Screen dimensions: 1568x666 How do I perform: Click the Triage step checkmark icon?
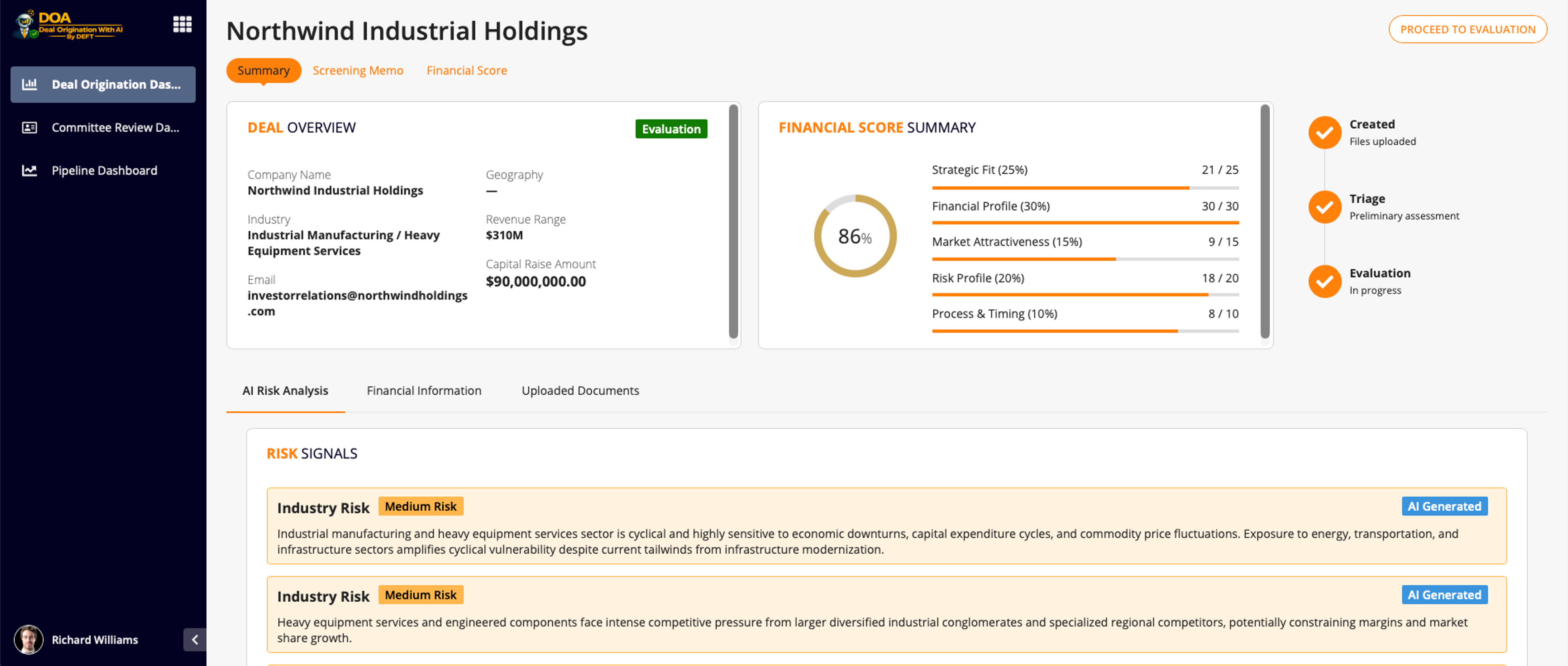pos(1325,207)
